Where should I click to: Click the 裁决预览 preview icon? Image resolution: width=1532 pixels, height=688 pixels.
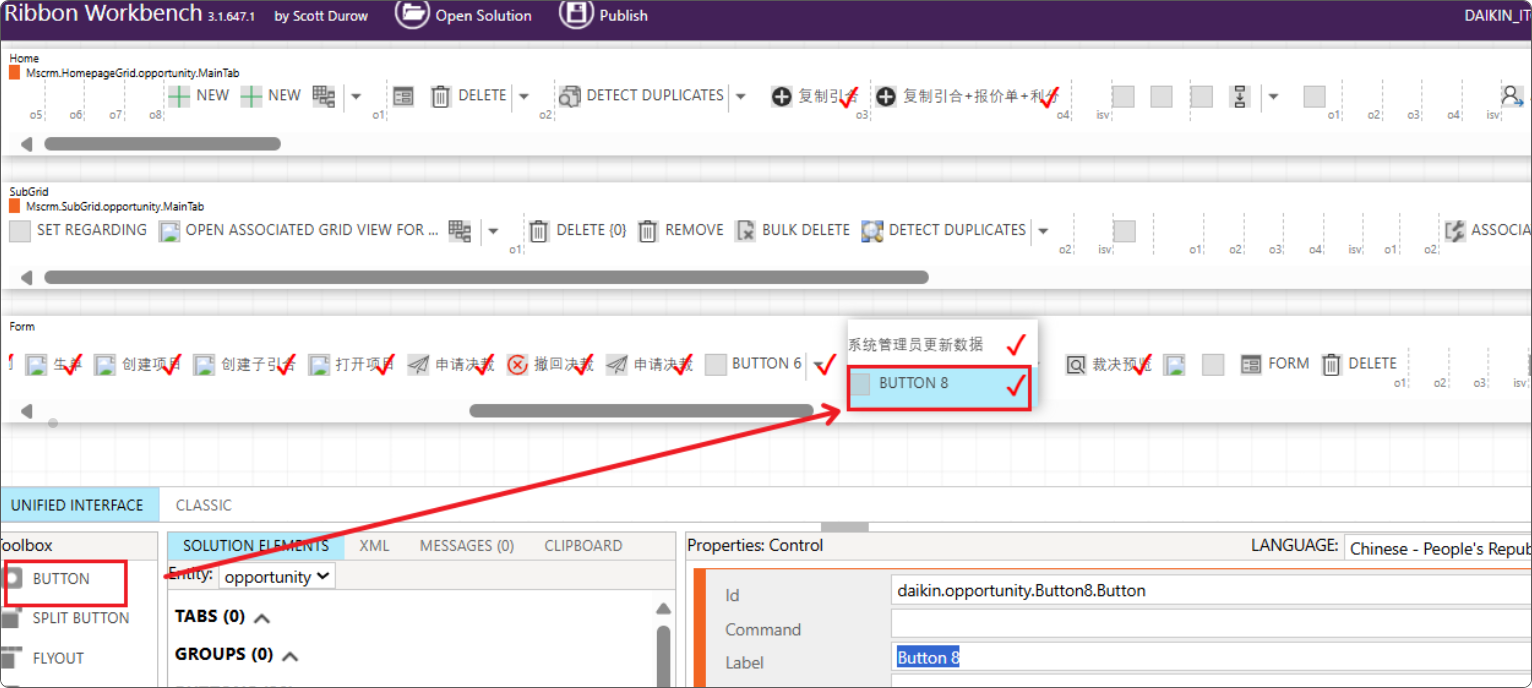(1076, 365)
